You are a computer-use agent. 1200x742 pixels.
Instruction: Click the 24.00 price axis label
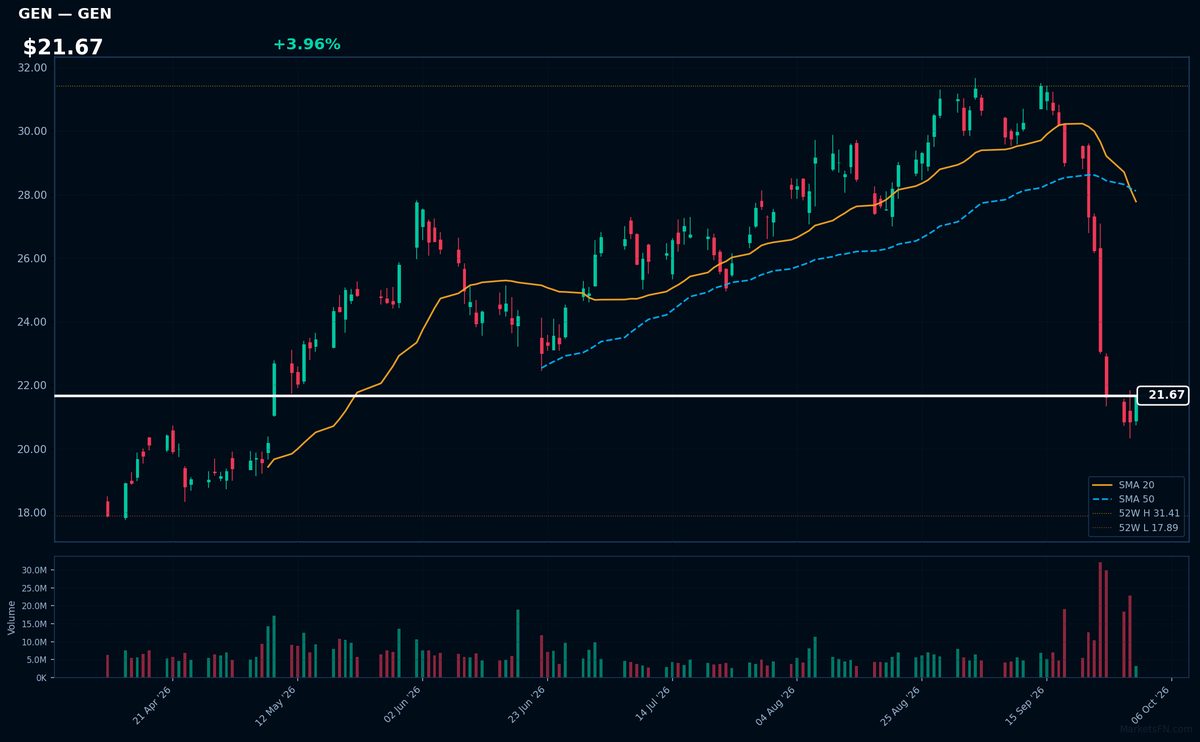[32, 322]
